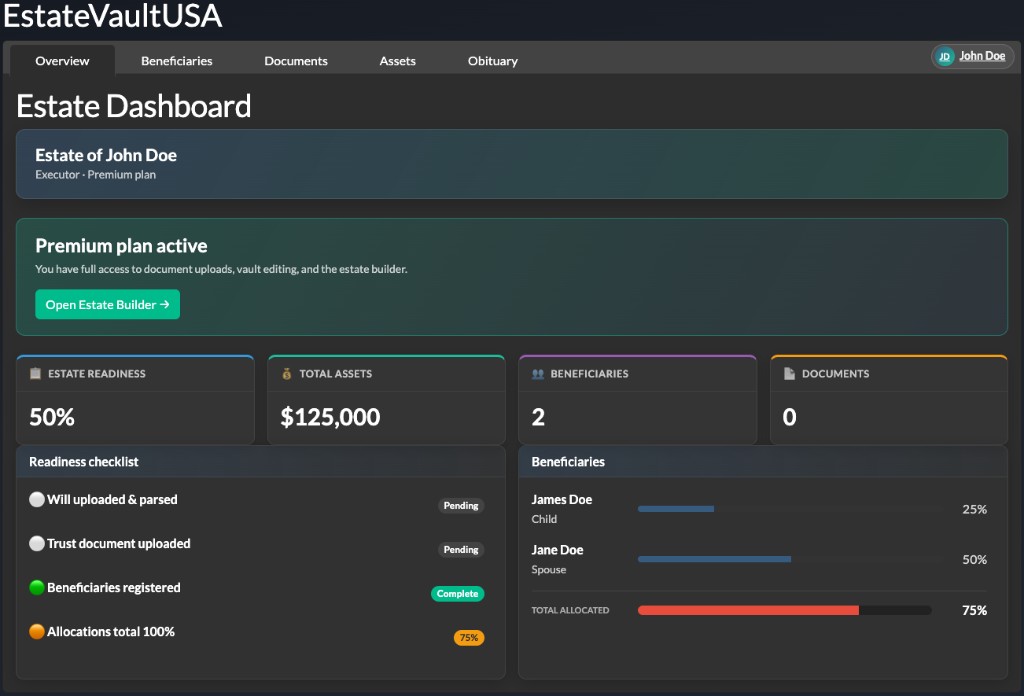The height and width of the screenshot is (696, 1024).
Task: Click Jane Doe's 50% allocation value
Action: tap(974, 560)
